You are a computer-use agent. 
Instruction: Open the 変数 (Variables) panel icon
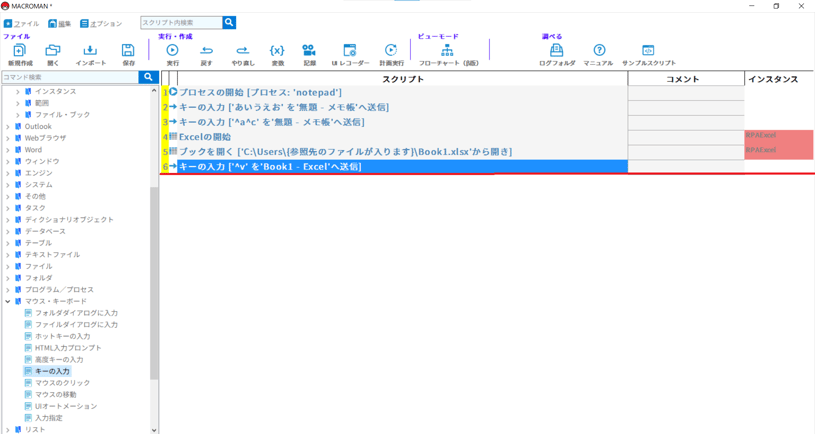click(277, 53)
